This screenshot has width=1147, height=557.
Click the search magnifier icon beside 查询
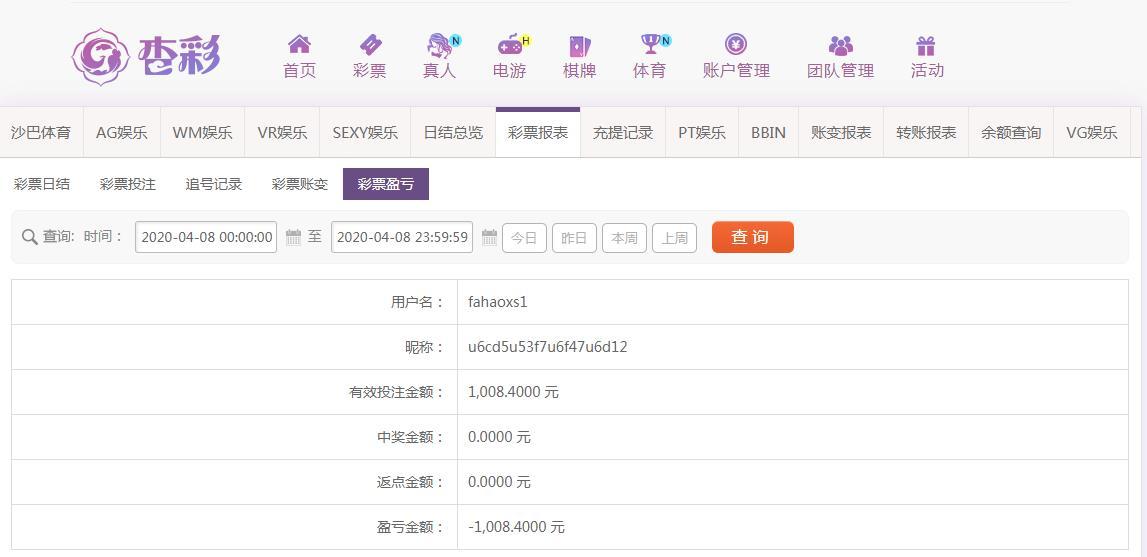29,237
